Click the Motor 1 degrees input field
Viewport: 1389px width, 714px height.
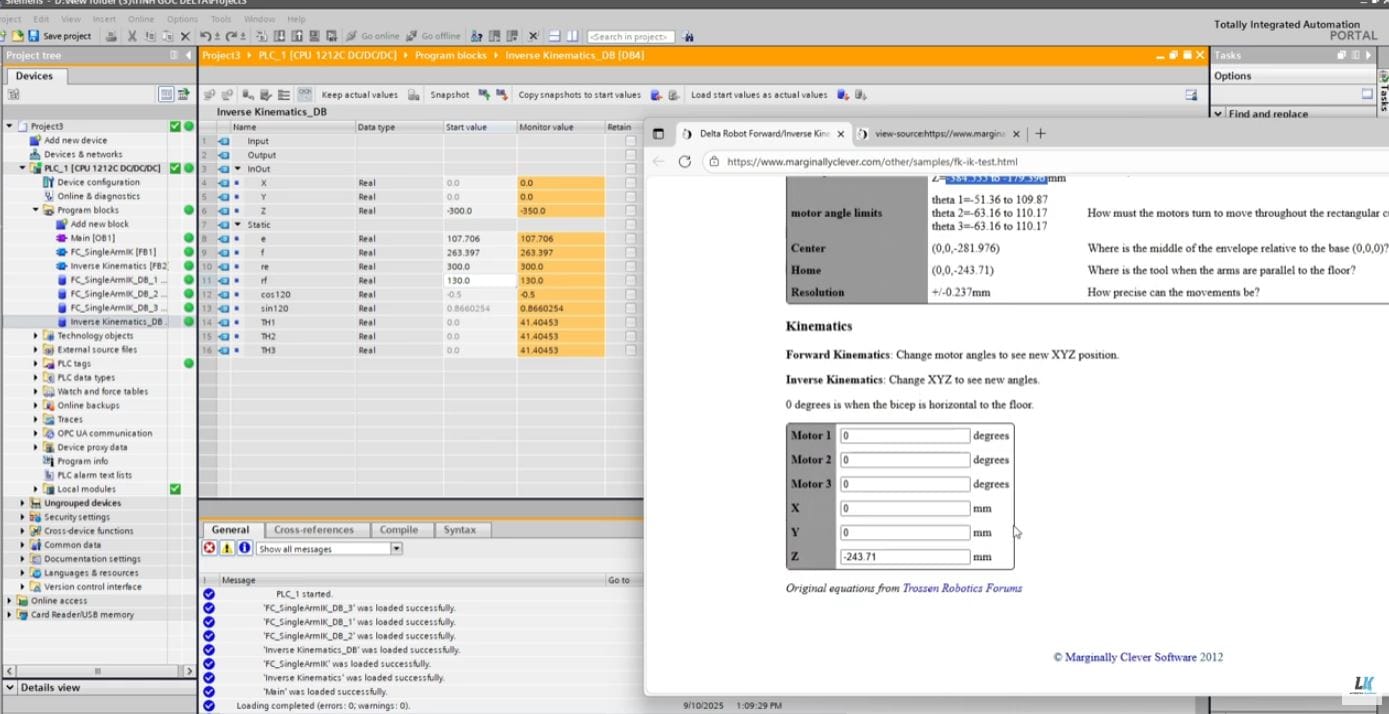904,436
